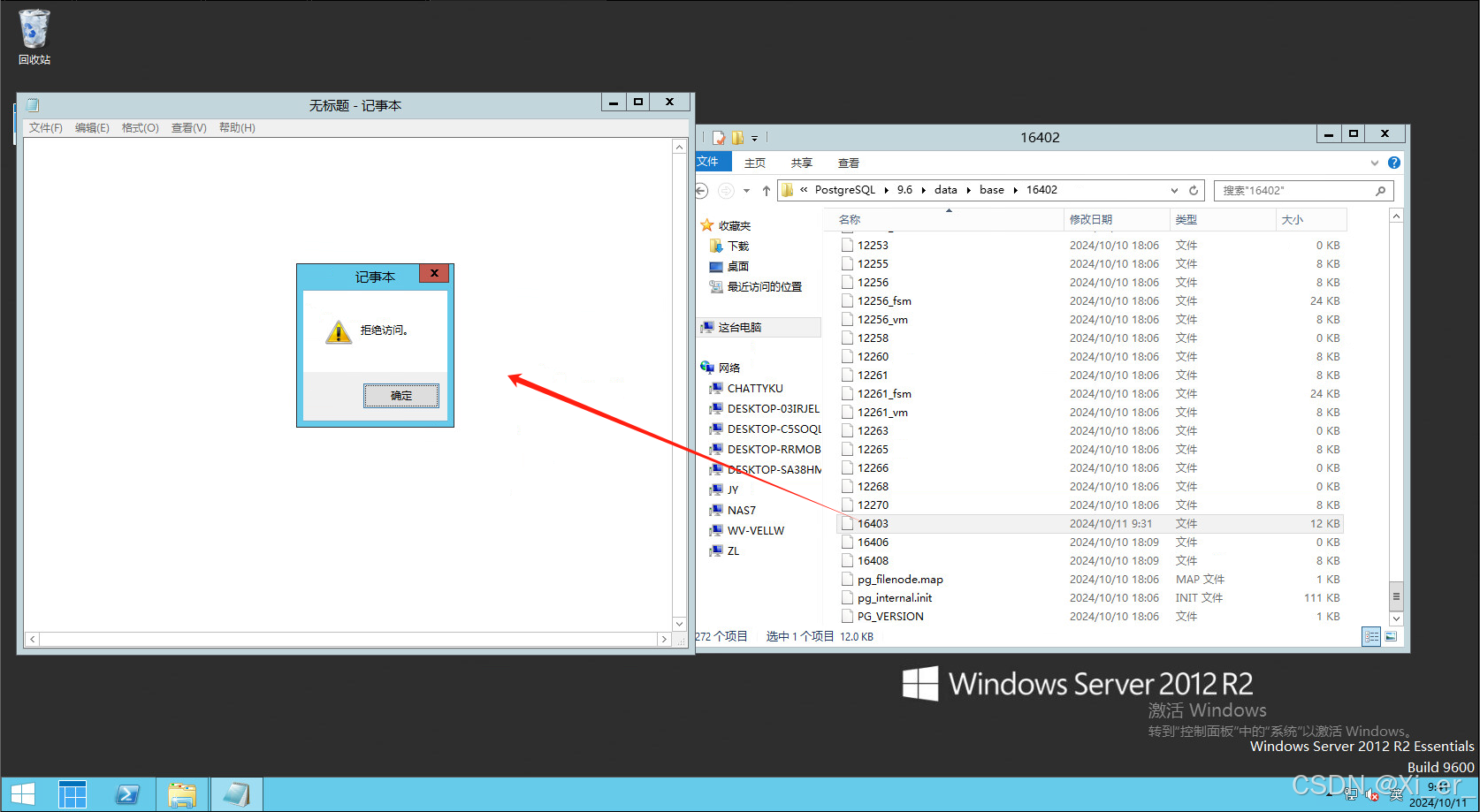This screenshot has height=812, width=1480.
Task: Click the Windows Start button on taskbar
Action: pyautogui.click(x=23, y=794)
